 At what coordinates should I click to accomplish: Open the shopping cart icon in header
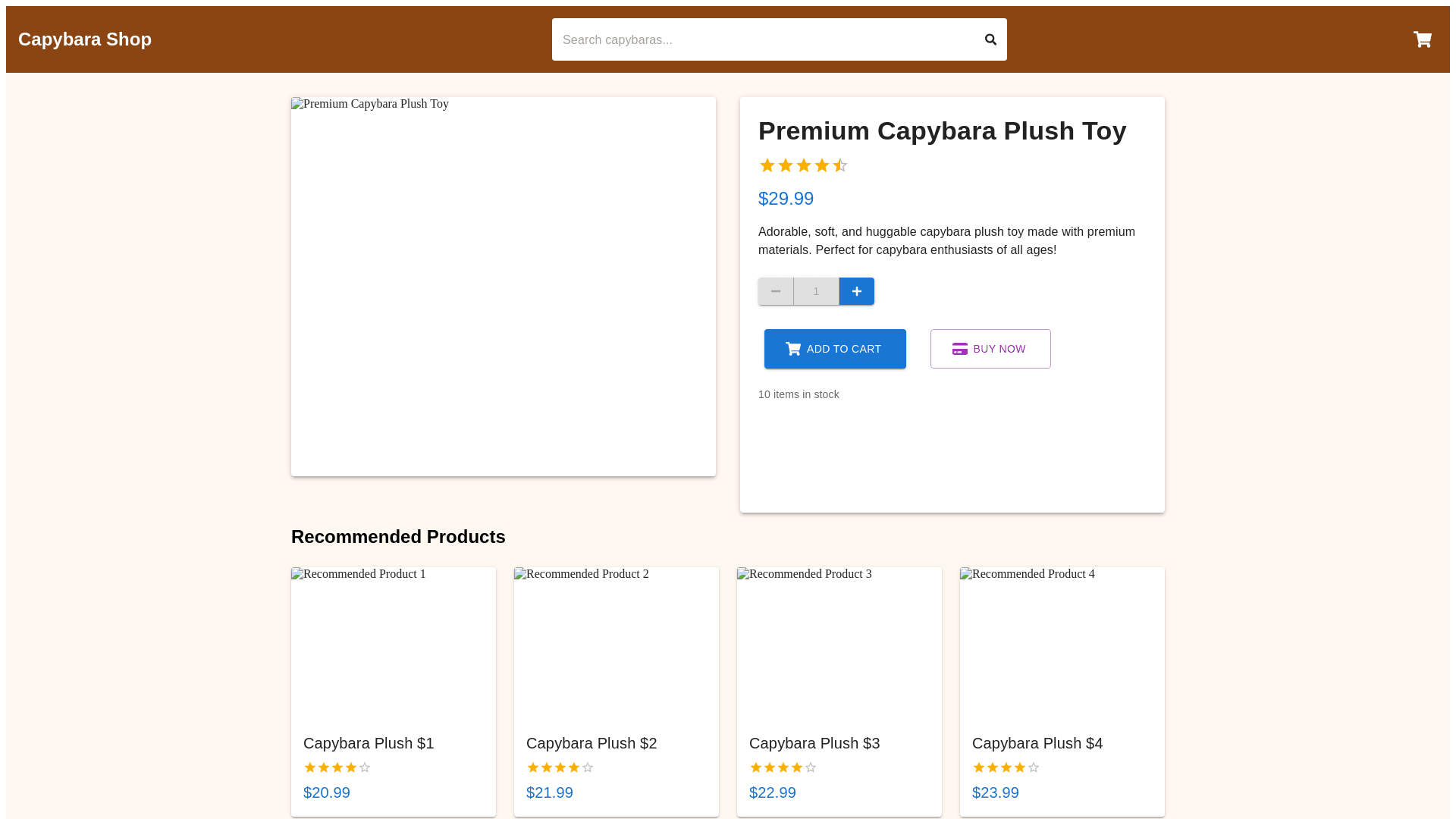[1422, 39]
